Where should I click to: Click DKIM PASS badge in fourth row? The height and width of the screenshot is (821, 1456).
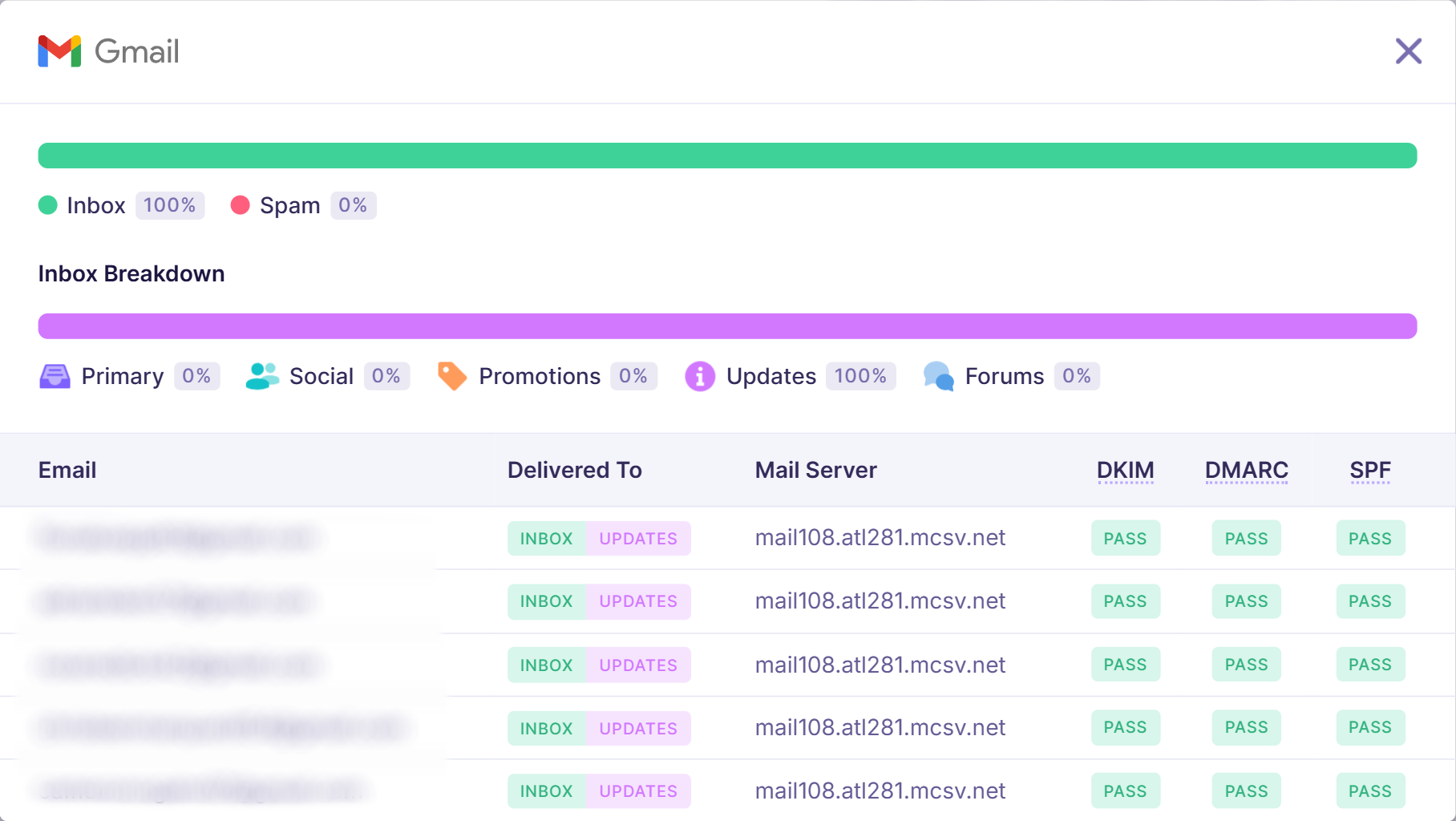pos(1126,727)
